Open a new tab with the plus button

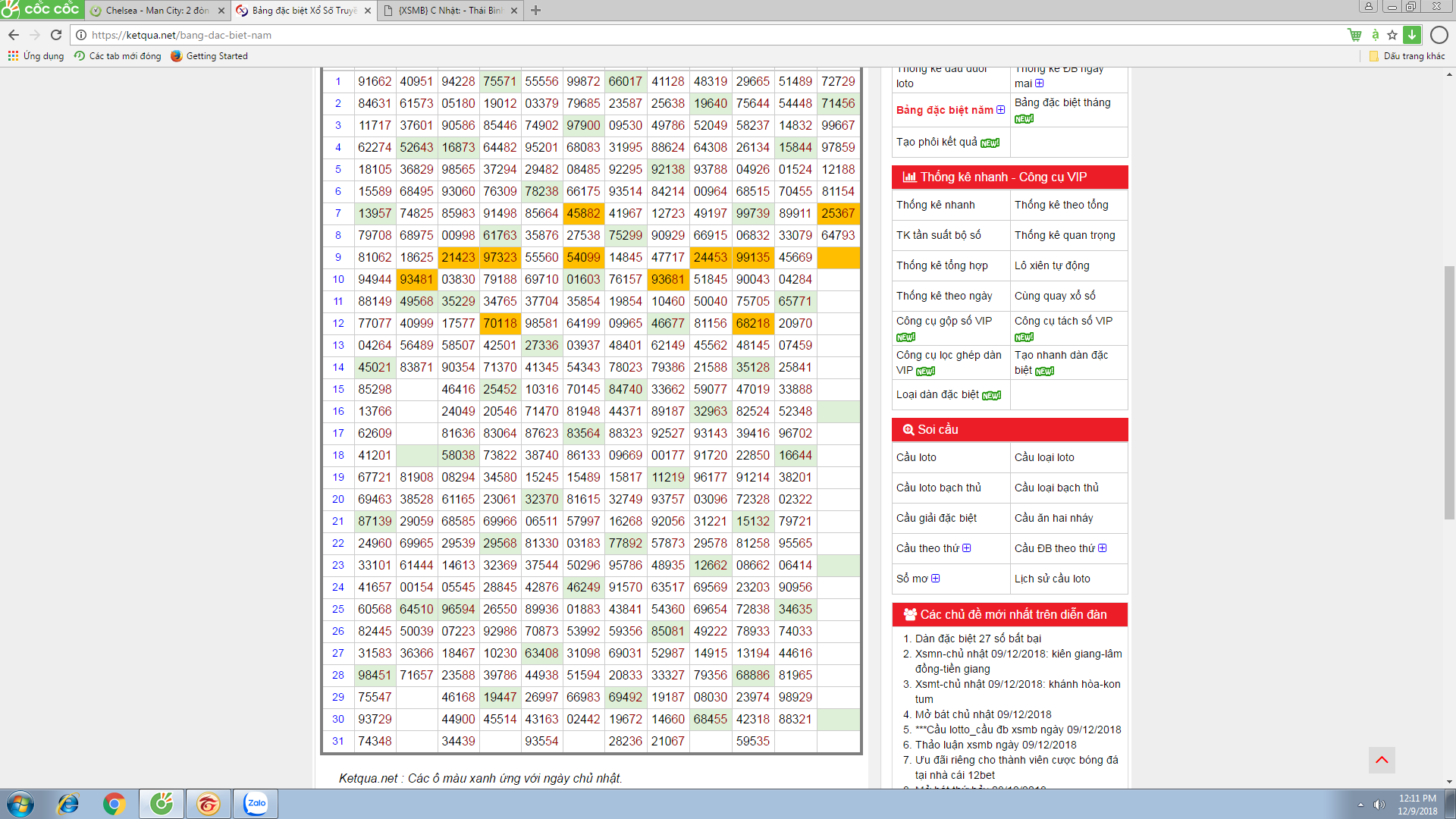(535, 11)
